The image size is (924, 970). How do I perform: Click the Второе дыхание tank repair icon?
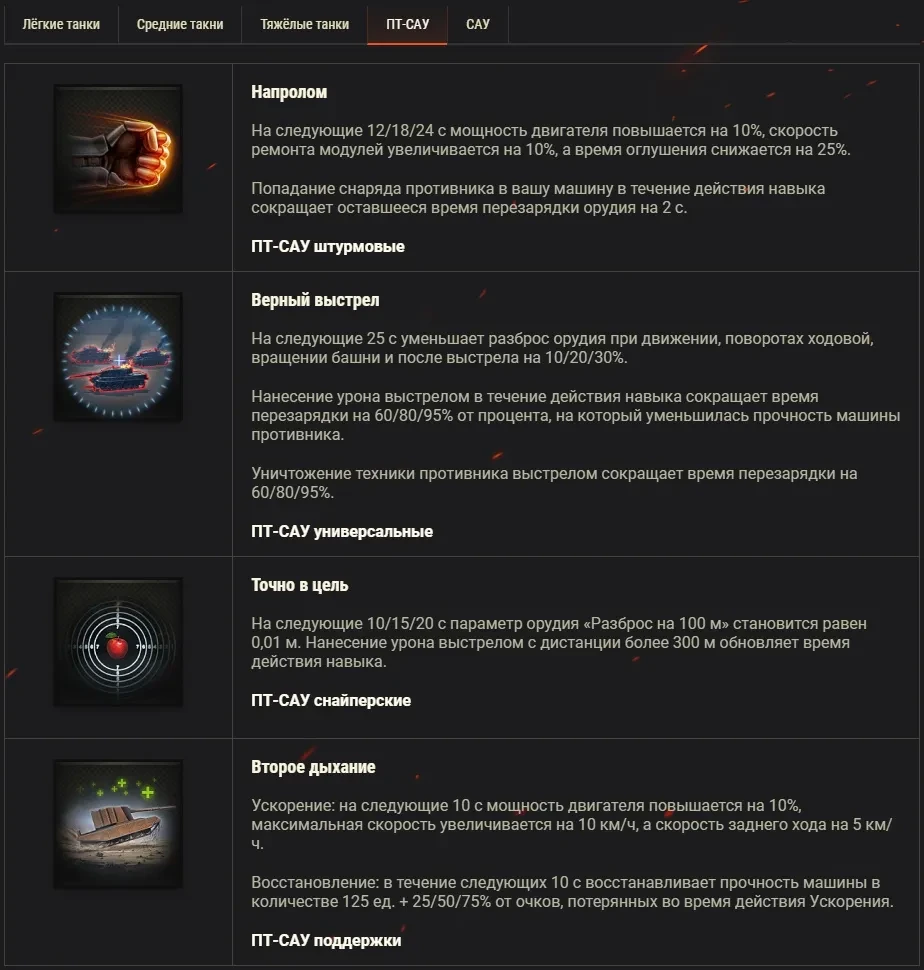[118, 824]
